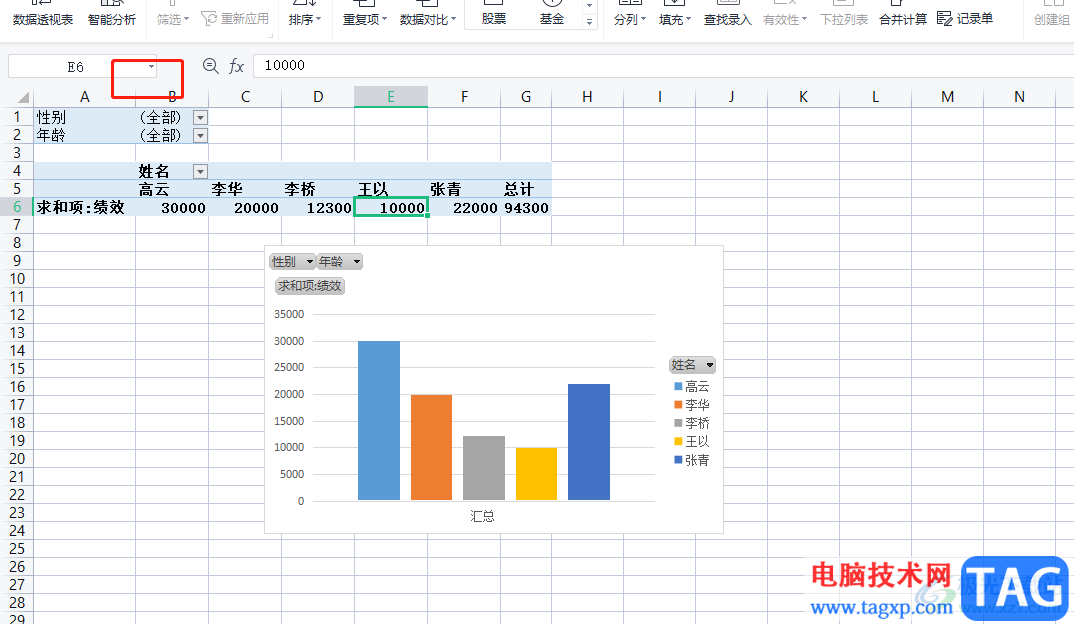Select column E header

pyautogui.click(x=390, y=97)
